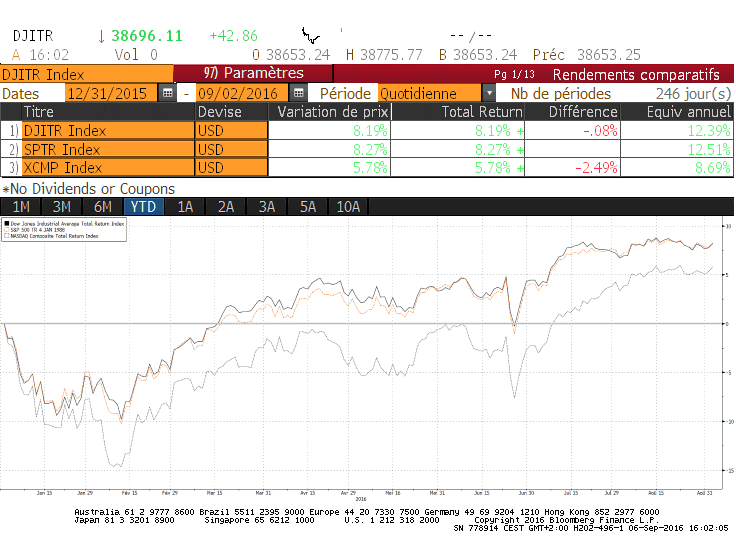Click the USD currency for DJITR Index
Viewport: 736px width, 551px height.
(231, 130)
